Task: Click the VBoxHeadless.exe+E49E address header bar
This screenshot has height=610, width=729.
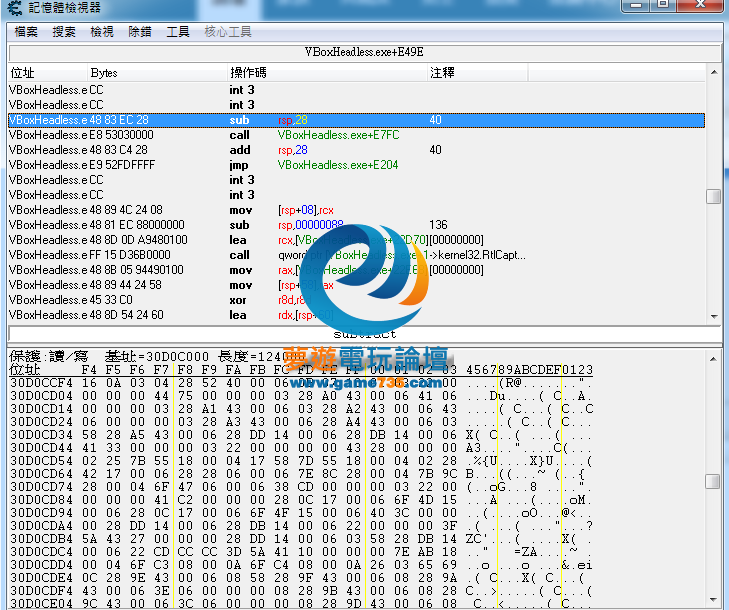Action: point(364,52)
